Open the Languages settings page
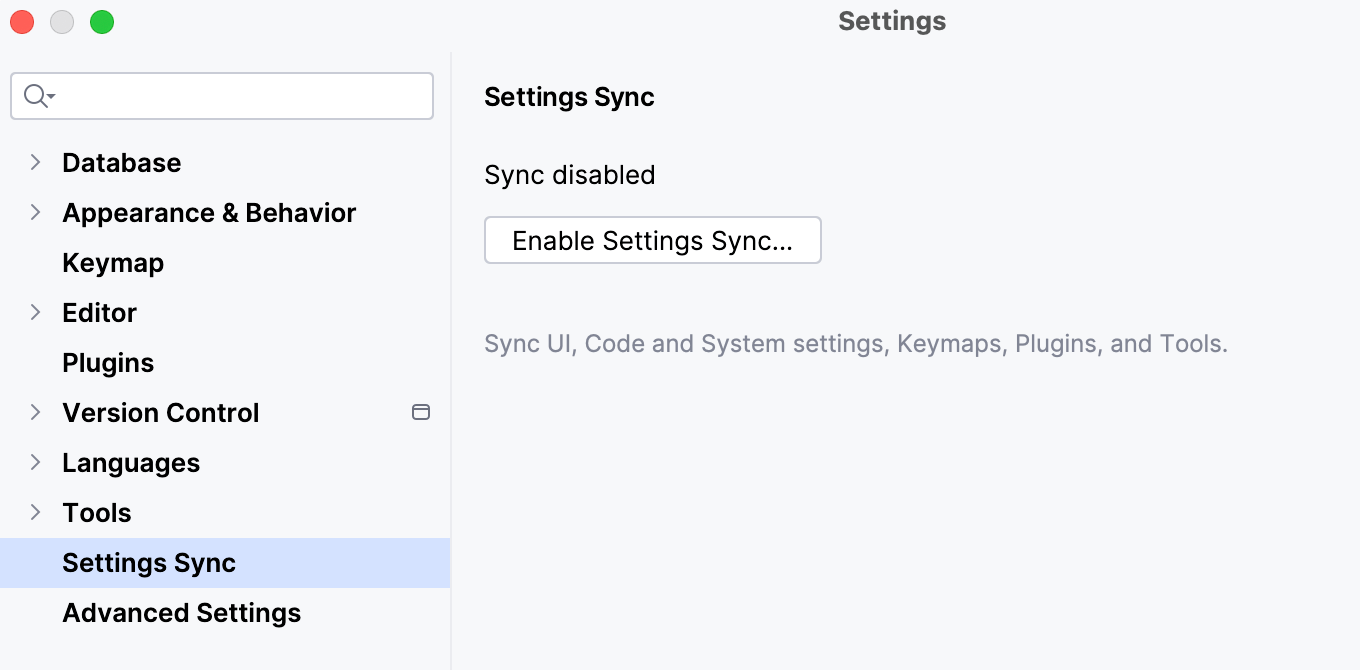The height and width of the screenshot is (670, 1360). click(130, 462)
